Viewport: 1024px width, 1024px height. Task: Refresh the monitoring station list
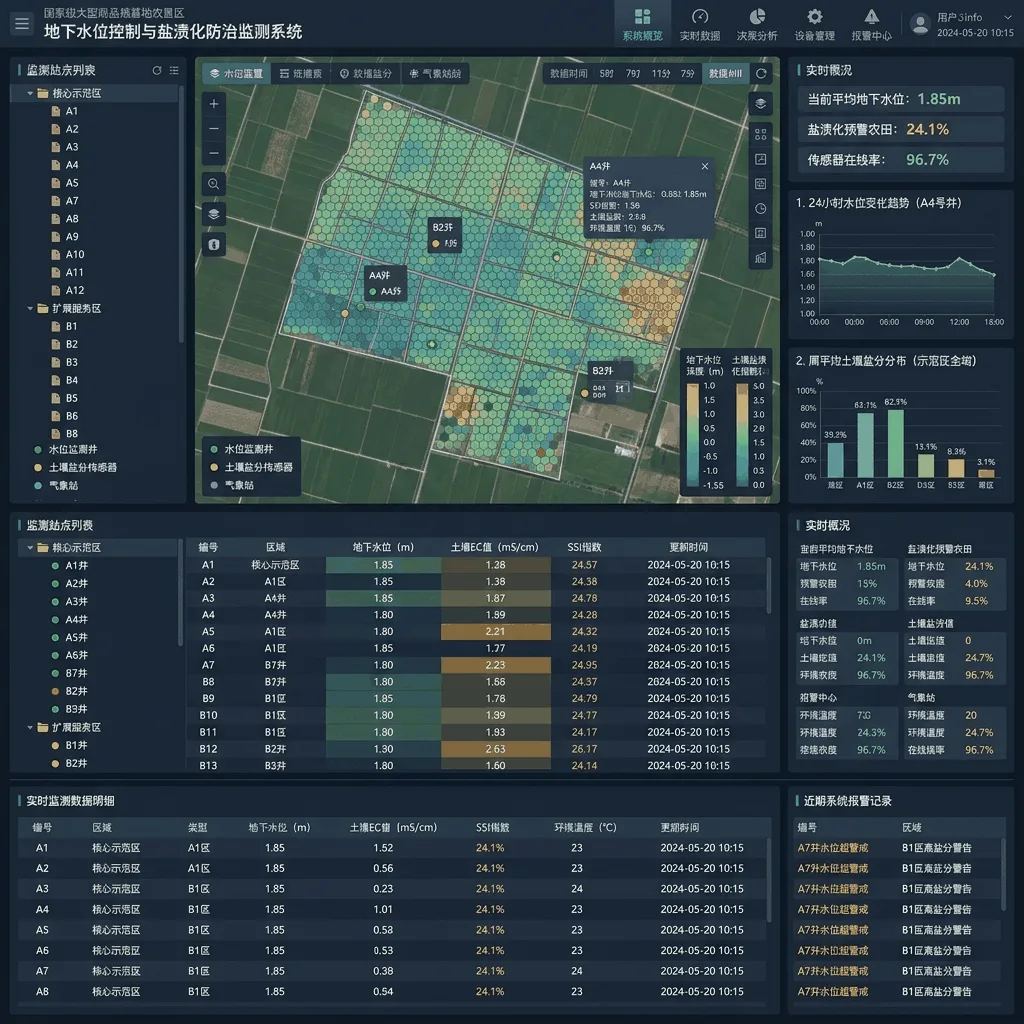point(157,71)
